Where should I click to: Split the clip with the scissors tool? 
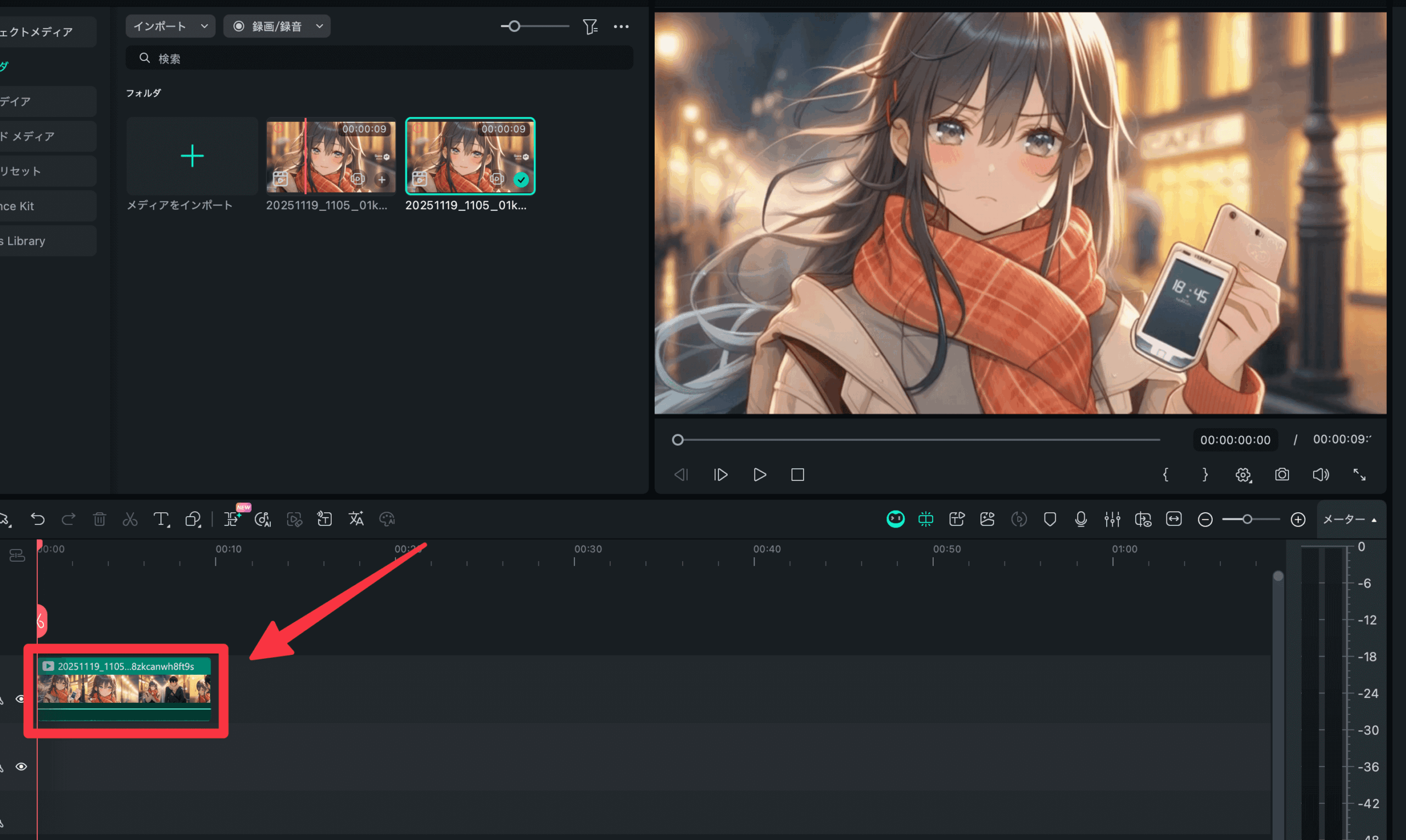130,519
